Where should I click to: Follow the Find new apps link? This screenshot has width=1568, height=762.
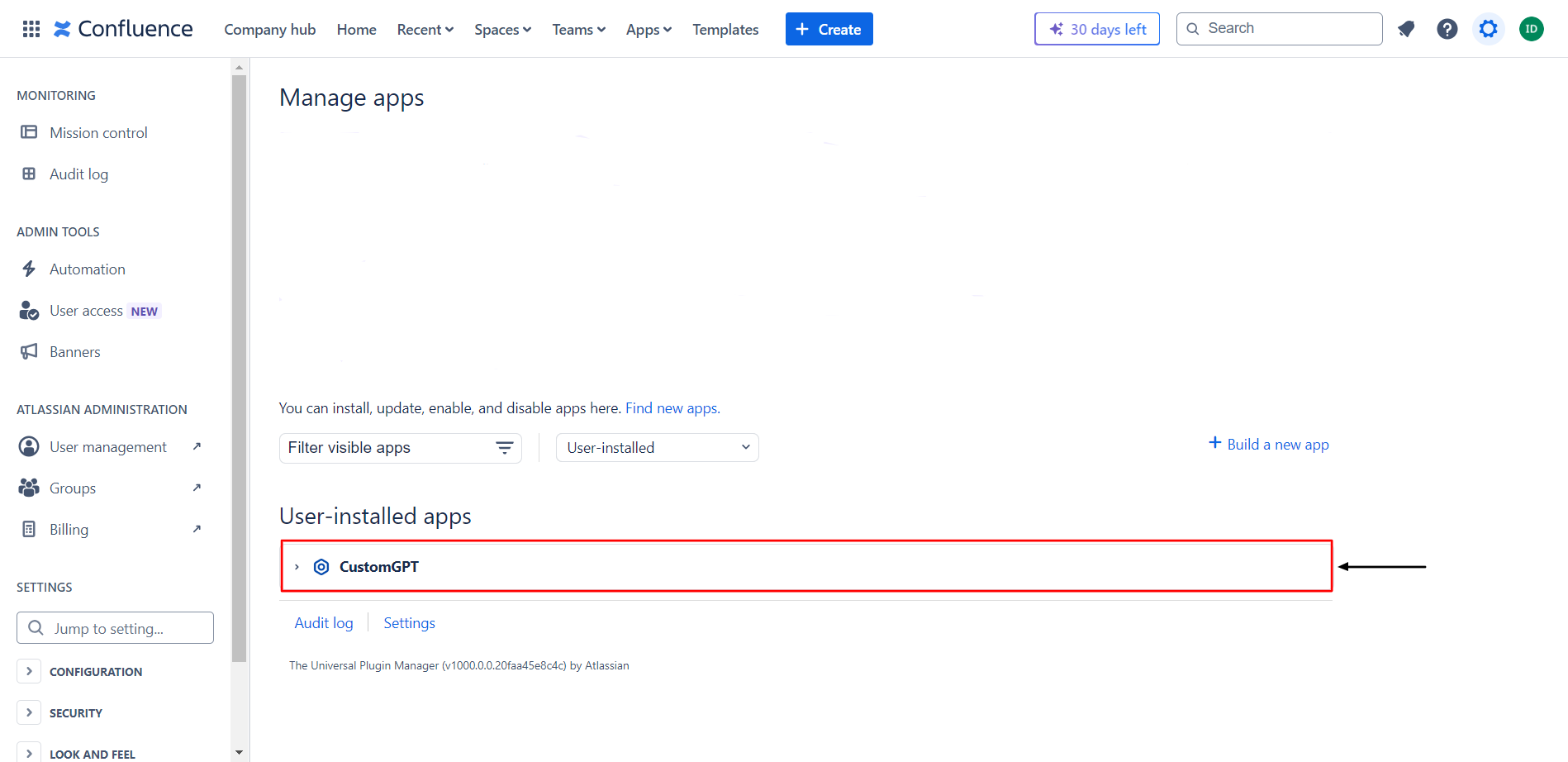pos(672,408)
